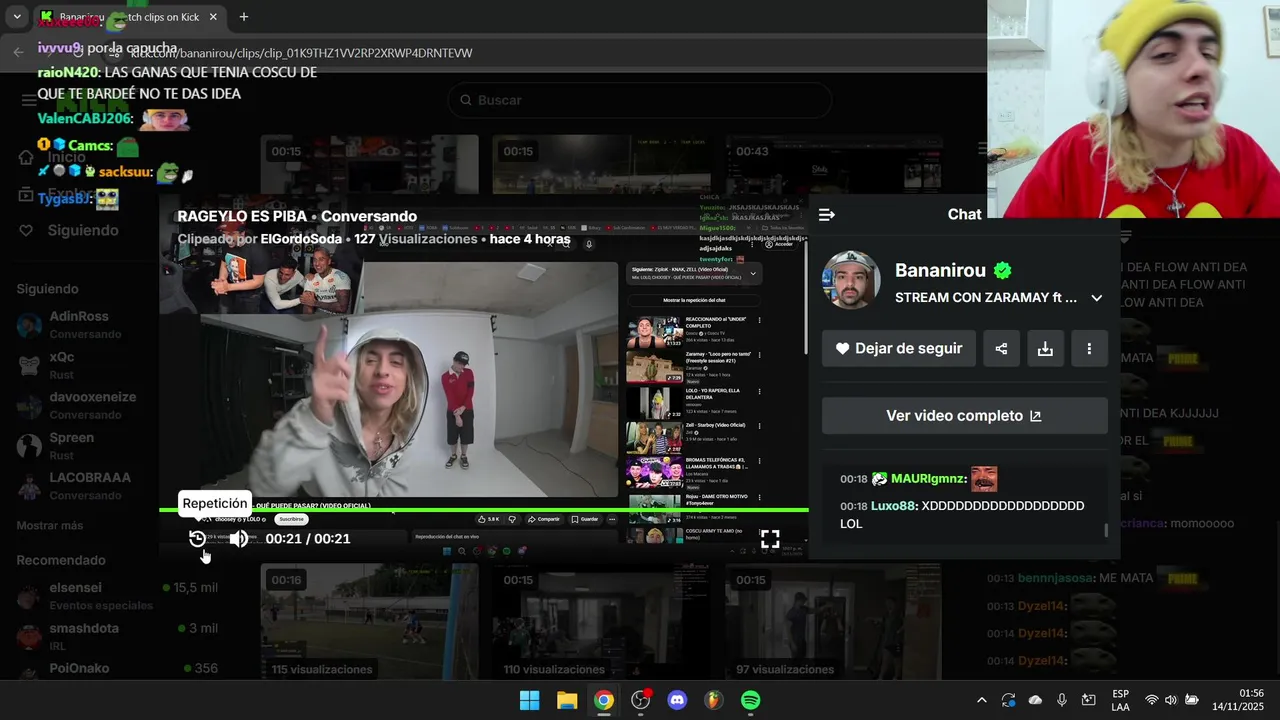Viewport: 1280px width, 720px height.
Task: Open the top clip thumbnail marked 00:43
Action: click(x=833, y=164)
